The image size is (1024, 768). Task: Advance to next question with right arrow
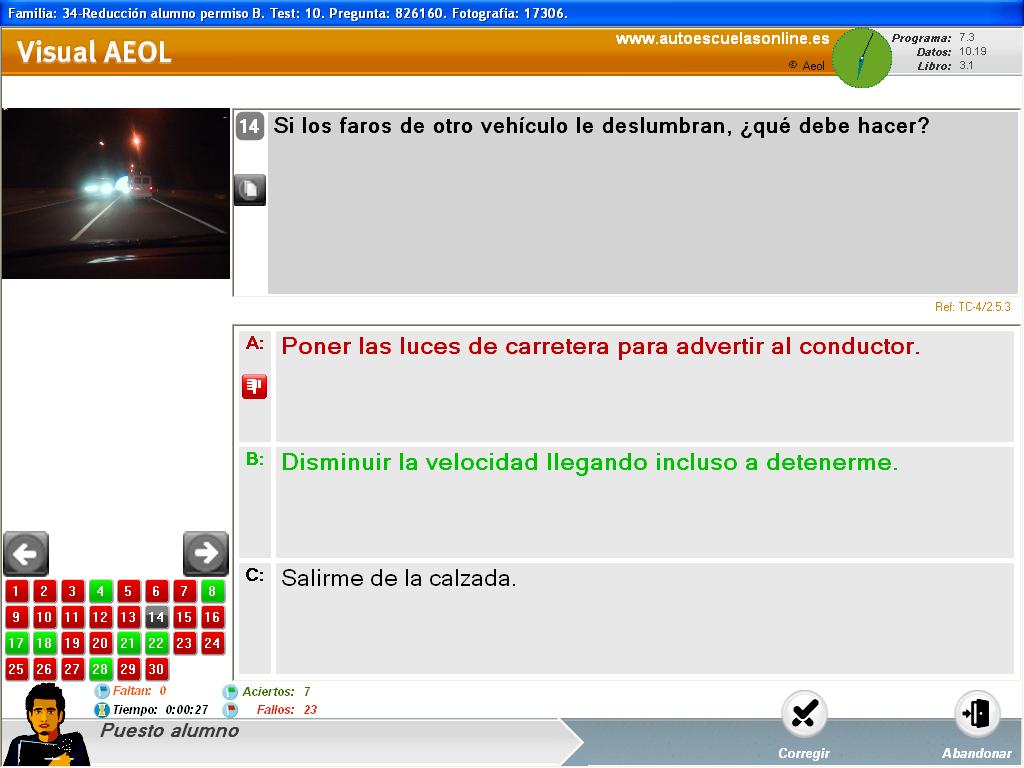pos(206,553)
